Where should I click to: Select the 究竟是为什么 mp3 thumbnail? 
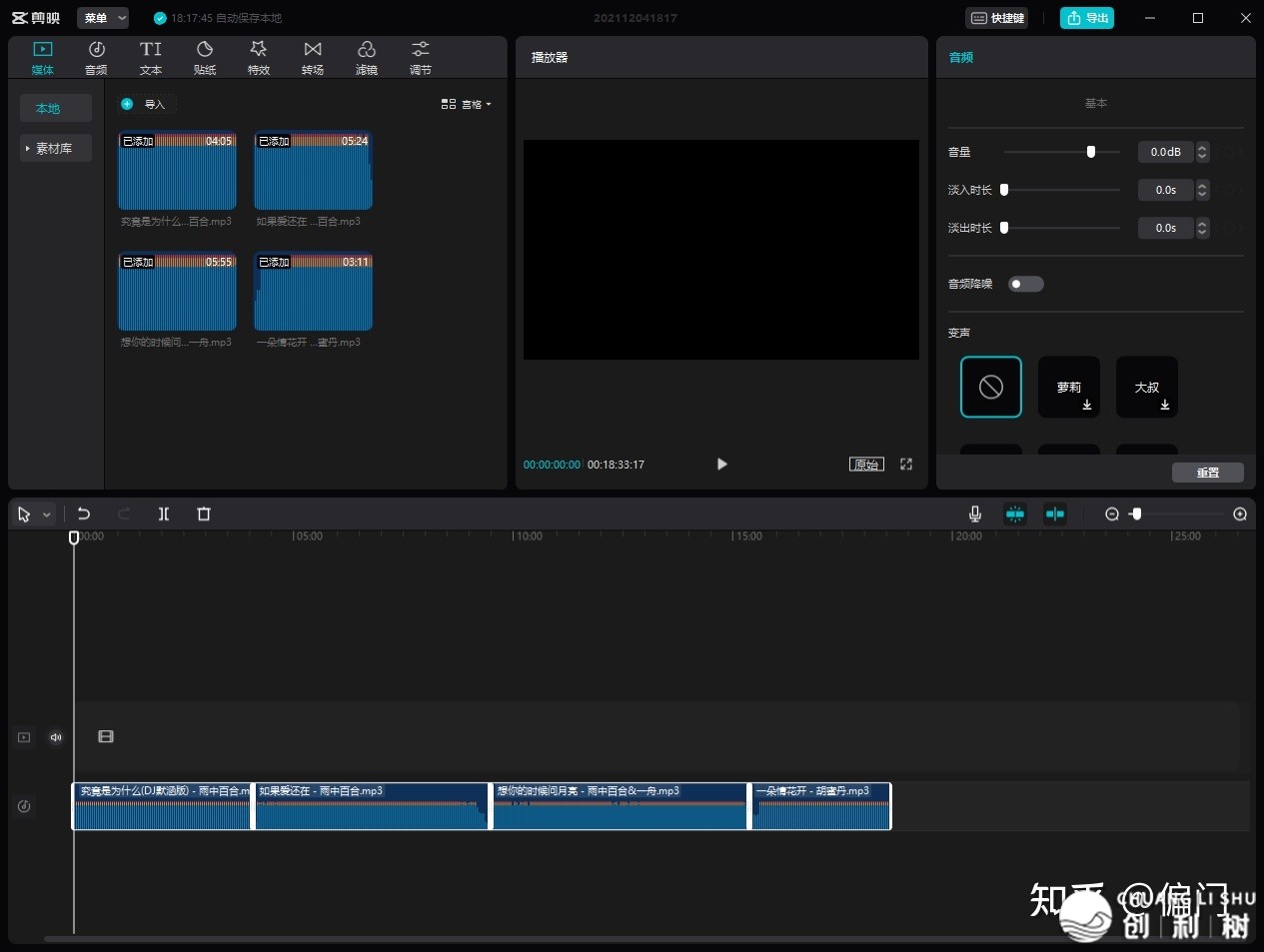pyautogui.click(x=177, y=170)
